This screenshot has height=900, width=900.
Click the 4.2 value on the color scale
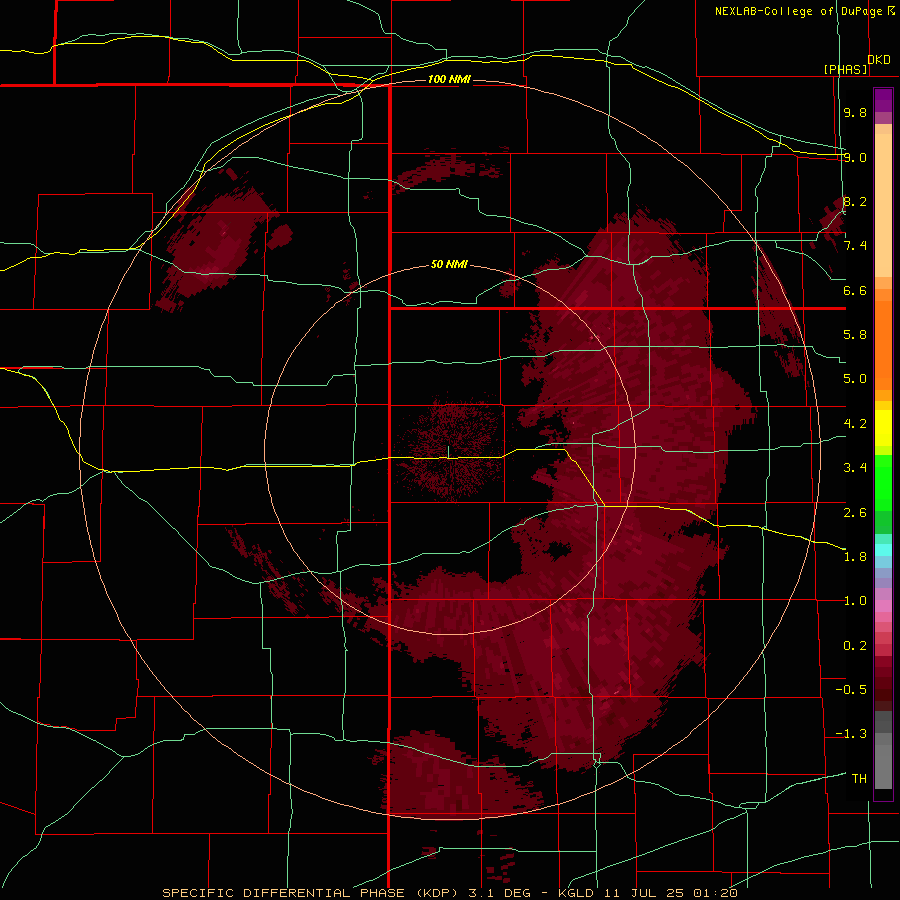click(x=855, y=424)
